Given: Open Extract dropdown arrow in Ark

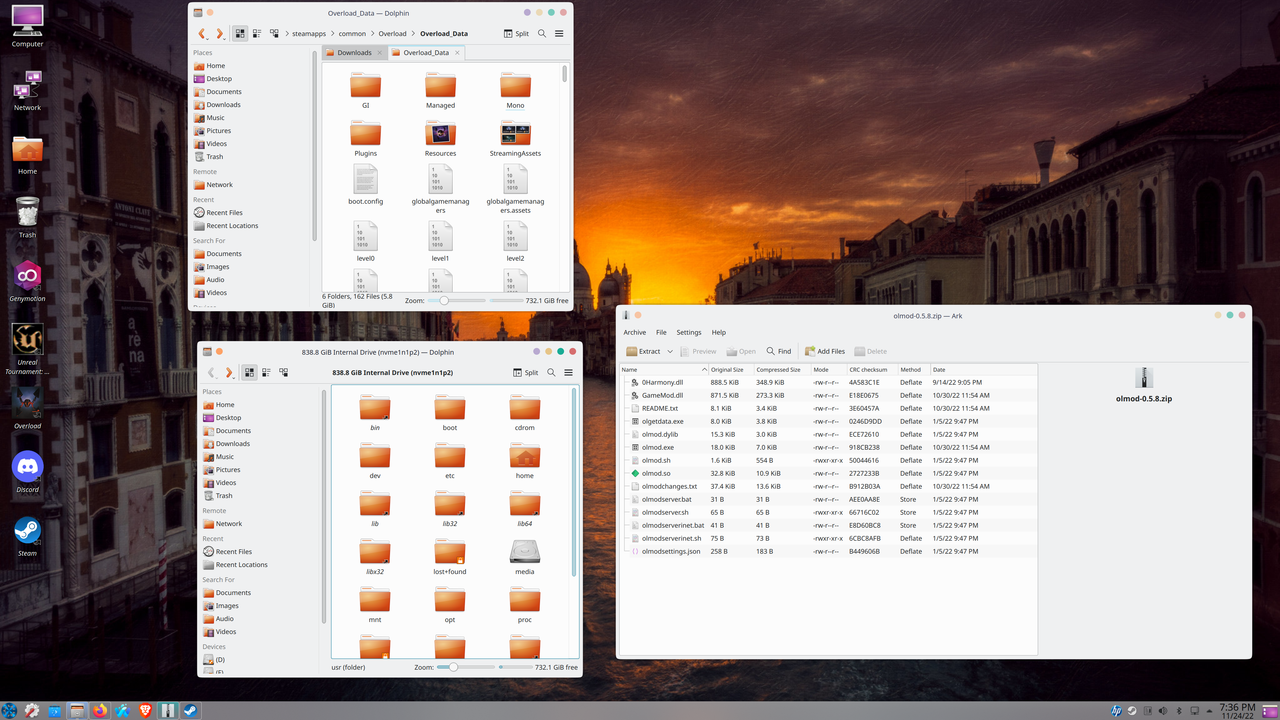Looking at the screenshot, I should (669, 352).
